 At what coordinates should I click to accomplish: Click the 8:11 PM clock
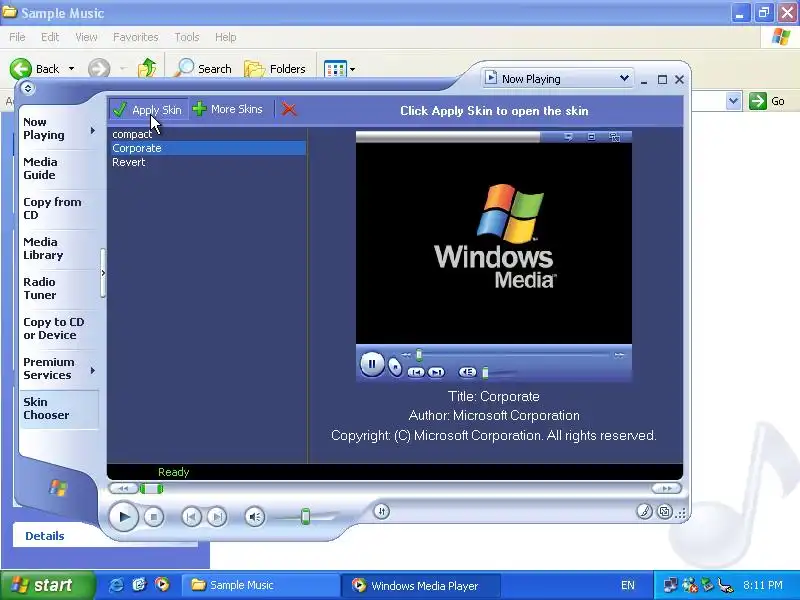coord(762,585)
